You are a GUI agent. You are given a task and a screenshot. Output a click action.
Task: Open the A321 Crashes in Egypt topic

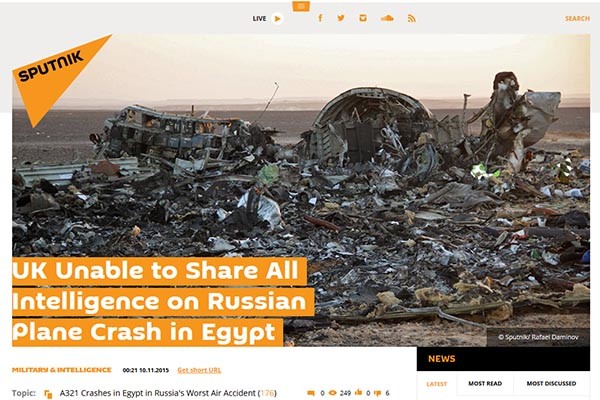click(168, 393)
